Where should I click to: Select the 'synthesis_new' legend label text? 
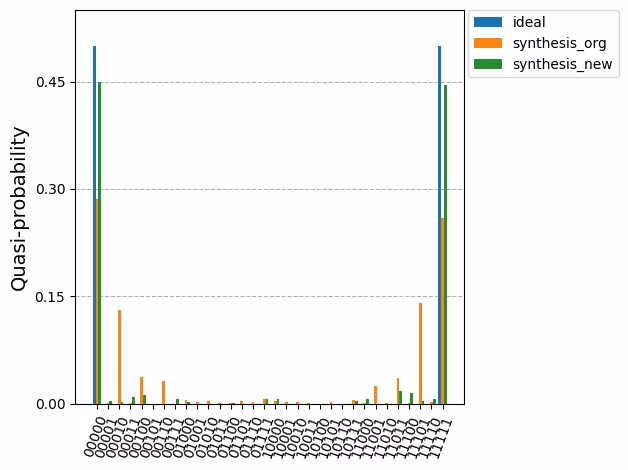pos(561,64)
